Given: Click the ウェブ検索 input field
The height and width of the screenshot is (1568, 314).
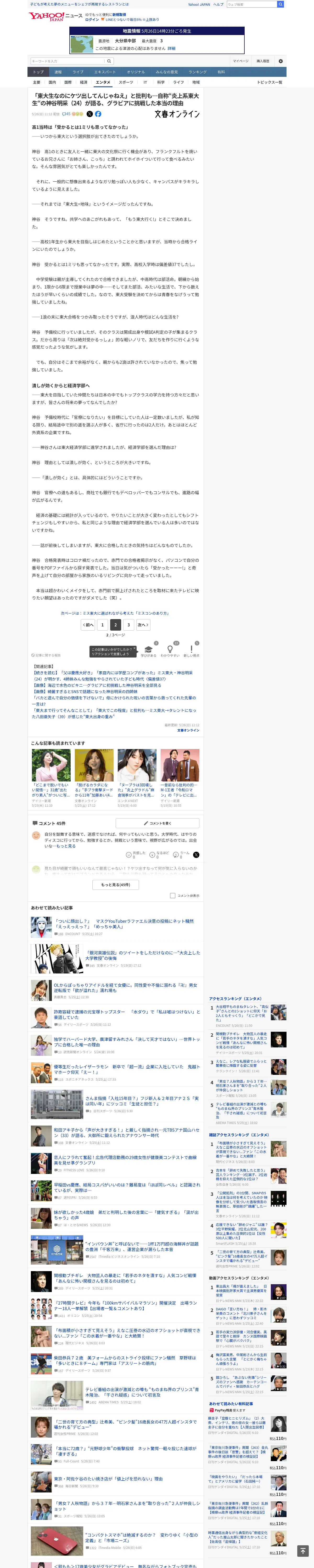Looking at the screenshot, I should (251, 4).
